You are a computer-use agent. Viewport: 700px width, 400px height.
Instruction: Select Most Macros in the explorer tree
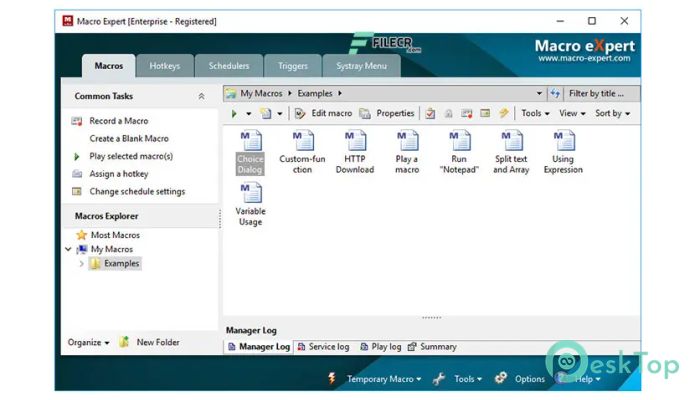click(115, 235)
